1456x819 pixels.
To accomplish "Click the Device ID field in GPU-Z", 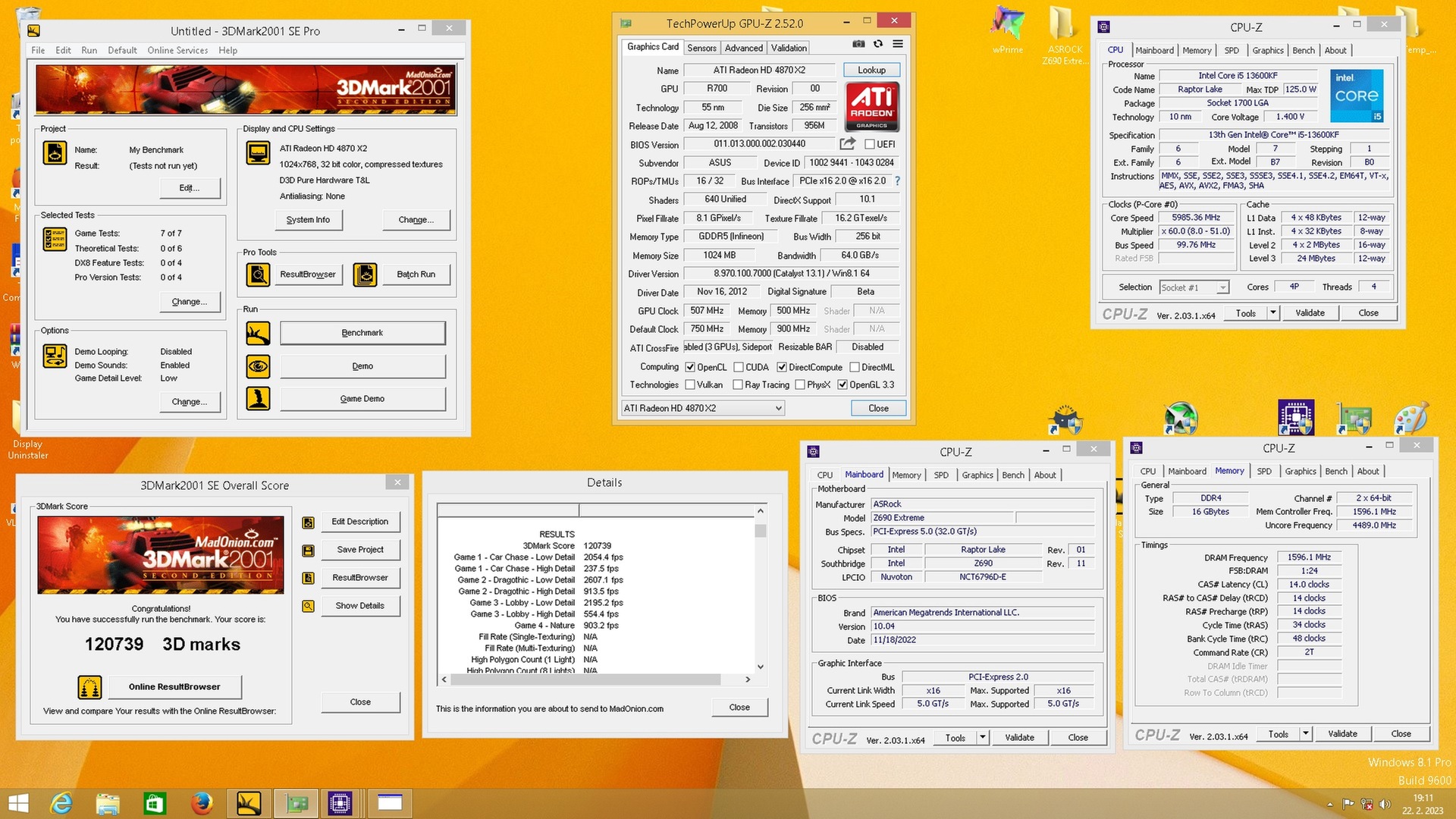I will pyautogui.click(x=852, y=163).
